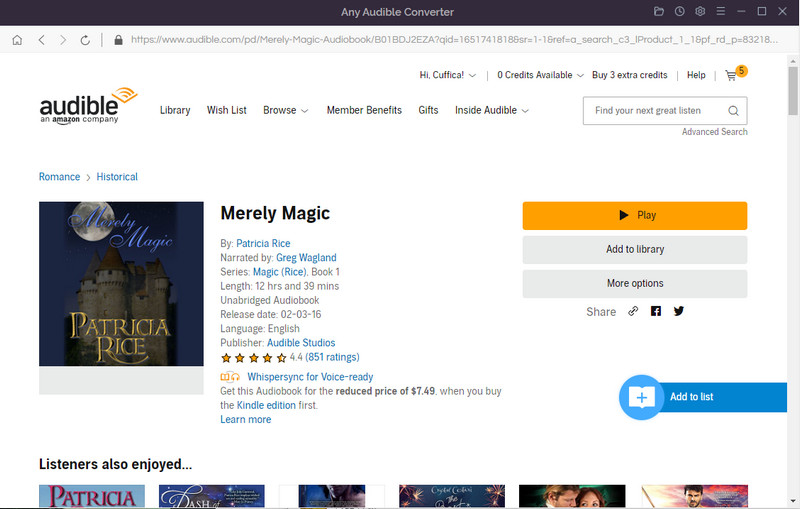
Task: Open the Library menu item
Action: (x=175, y=110)
